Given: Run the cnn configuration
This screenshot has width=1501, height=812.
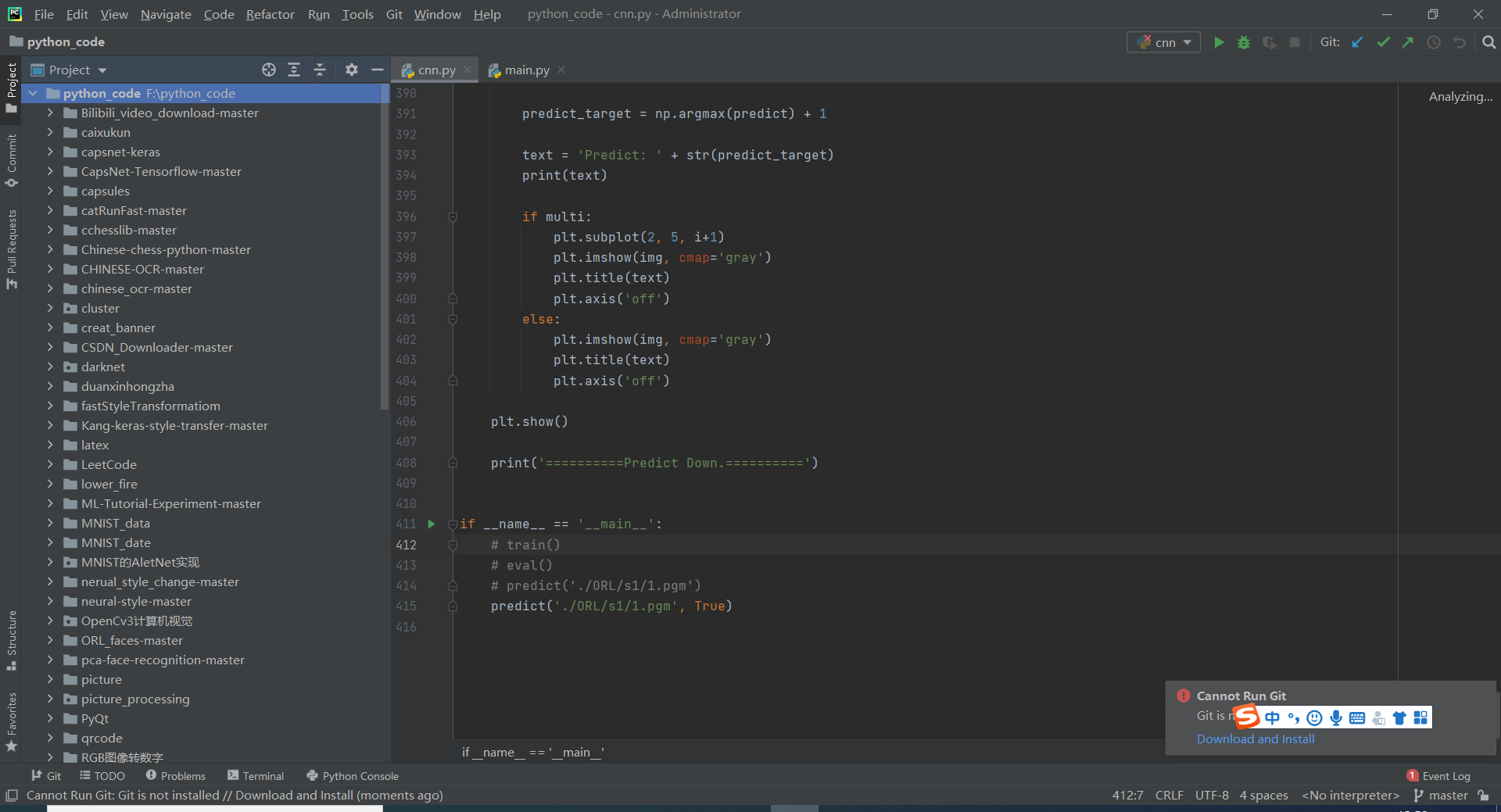Looking at the screenshot, I should click(1218, 42).
